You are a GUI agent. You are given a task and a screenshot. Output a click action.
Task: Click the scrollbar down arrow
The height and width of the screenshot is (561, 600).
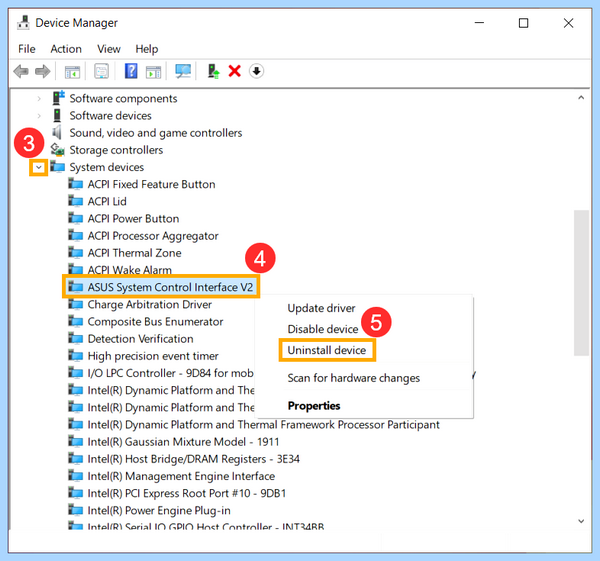pyautogui.click(x=581, y=521)
